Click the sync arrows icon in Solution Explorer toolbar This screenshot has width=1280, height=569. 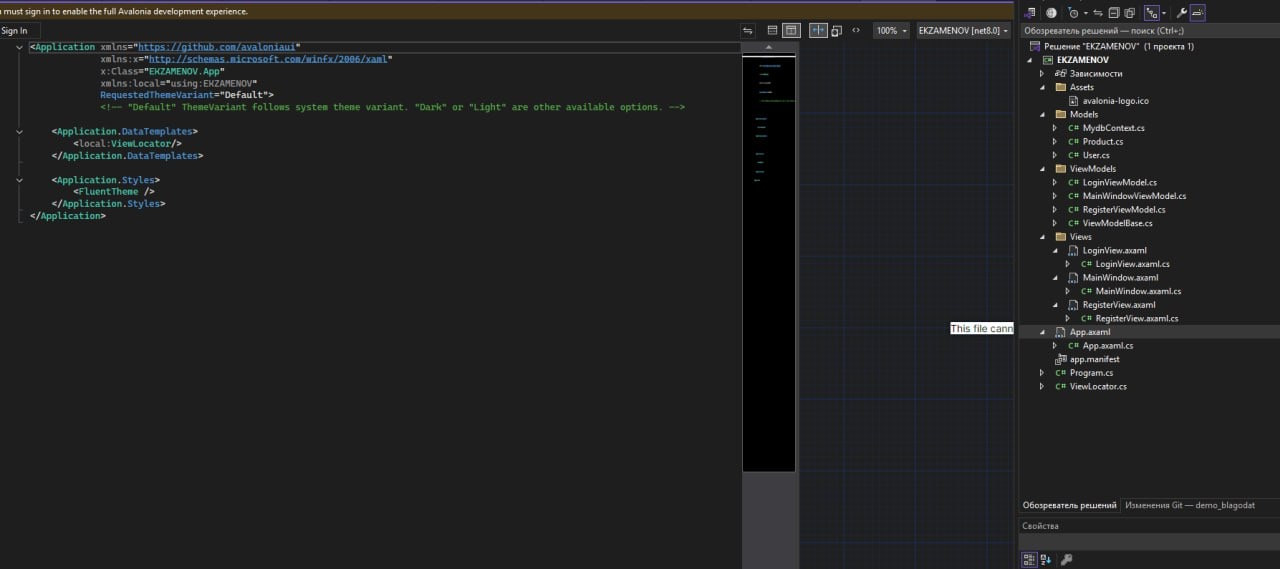coord(1098,13)
